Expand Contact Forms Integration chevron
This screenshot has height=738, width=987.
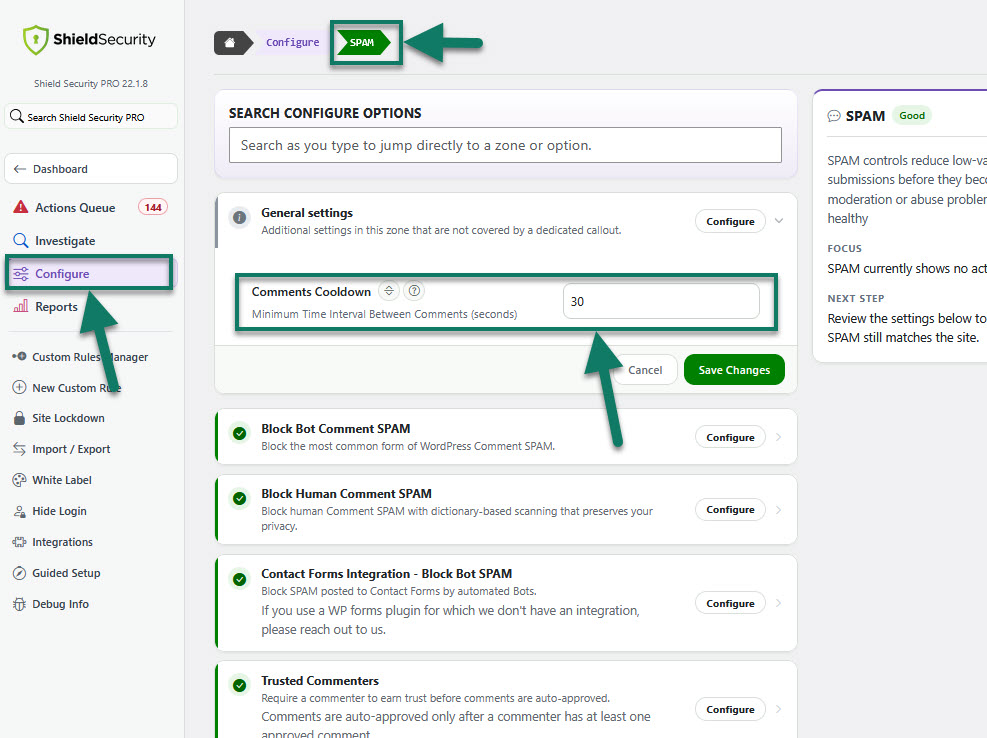pyautogui.click(x=779, y=603)
